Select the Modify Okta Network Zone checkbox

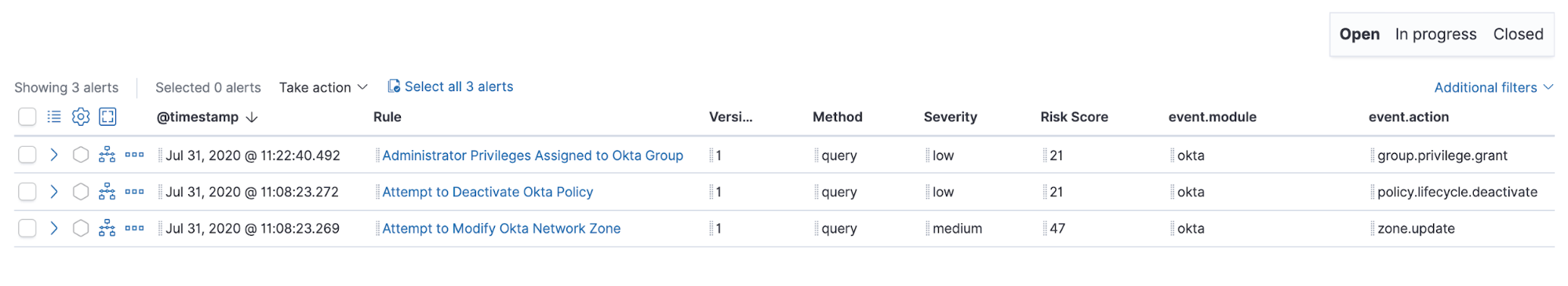pyautogui.click(x=27, y=229)
